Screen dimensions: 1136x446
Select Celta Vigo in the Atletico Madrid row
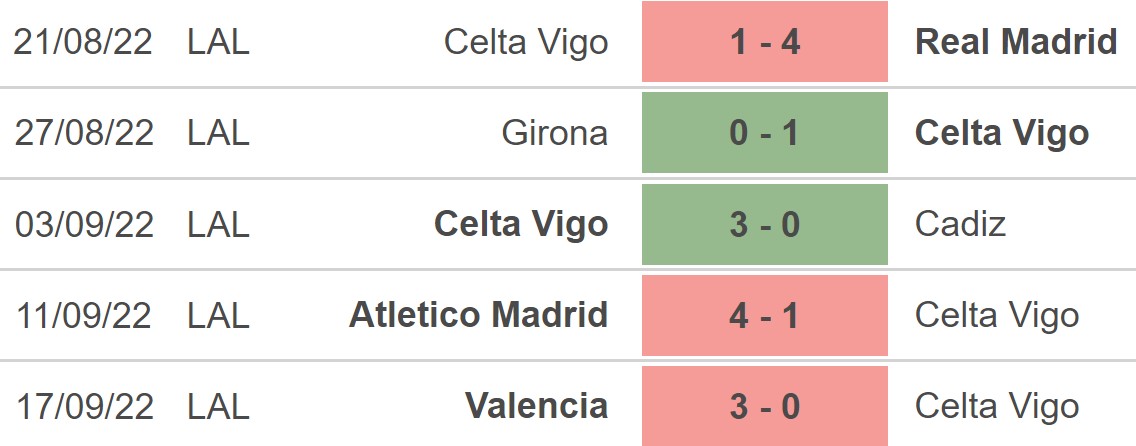(997, 315)
